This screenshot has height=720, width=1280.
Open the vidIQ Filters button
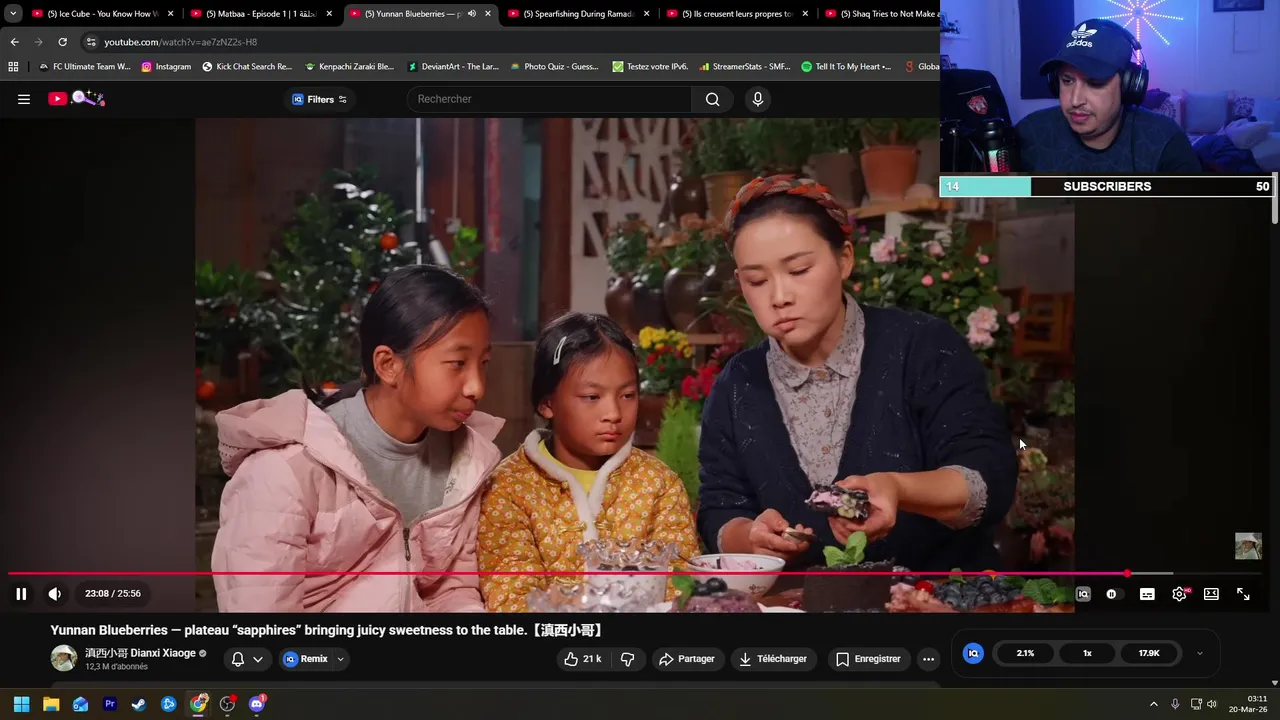click(319, 99)
